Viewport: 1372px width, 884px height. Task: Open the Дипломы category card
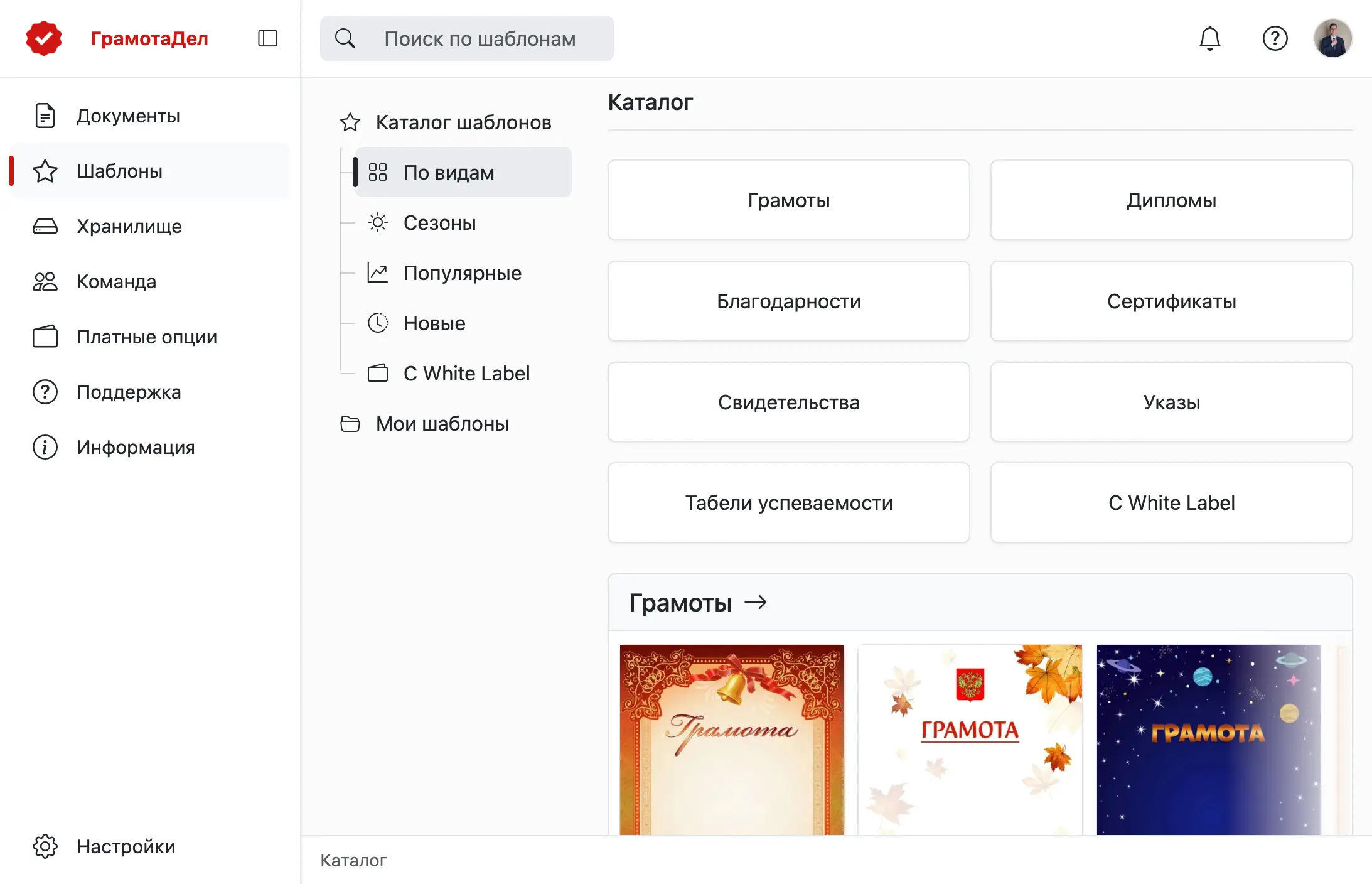pyautogui.click(x=1171, y=200)
